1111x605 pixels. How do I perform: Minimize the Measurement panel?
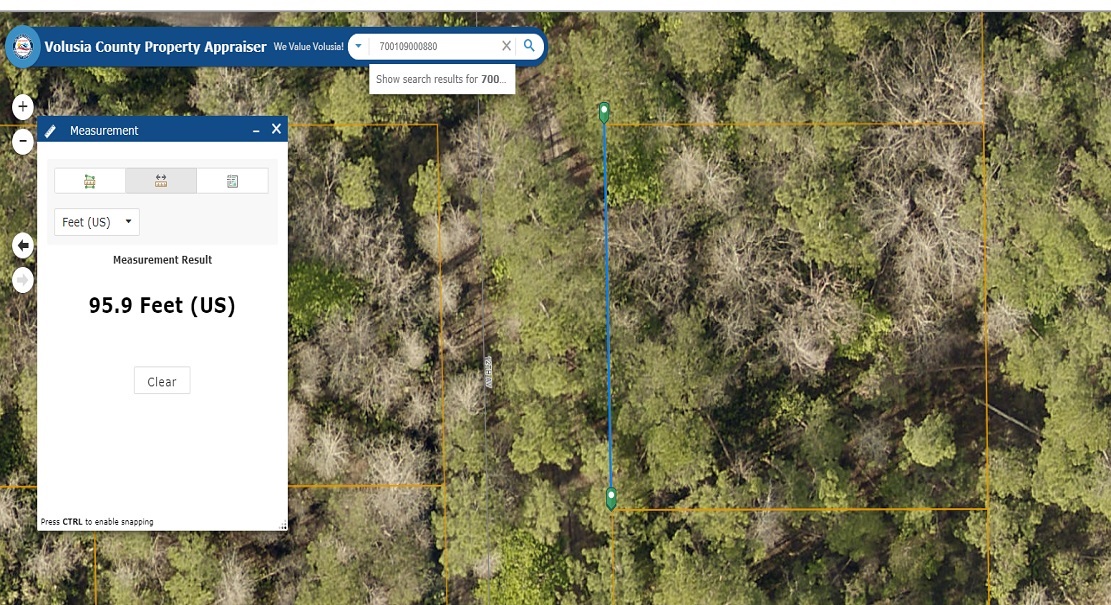click(x=256, y=130)
